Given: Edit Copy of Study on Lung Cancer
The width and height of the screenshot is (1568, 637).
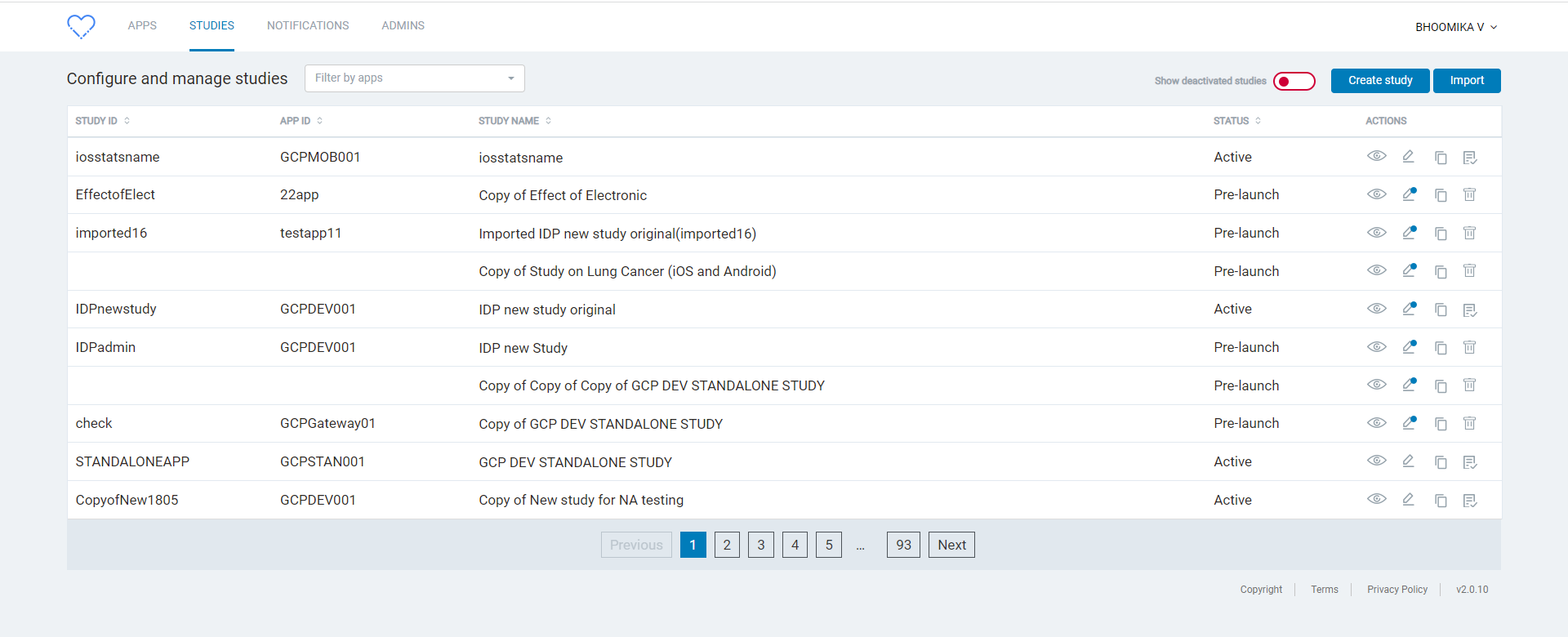Looking at the screenshot, I should pyautogui.click(x=1410, y=270).
